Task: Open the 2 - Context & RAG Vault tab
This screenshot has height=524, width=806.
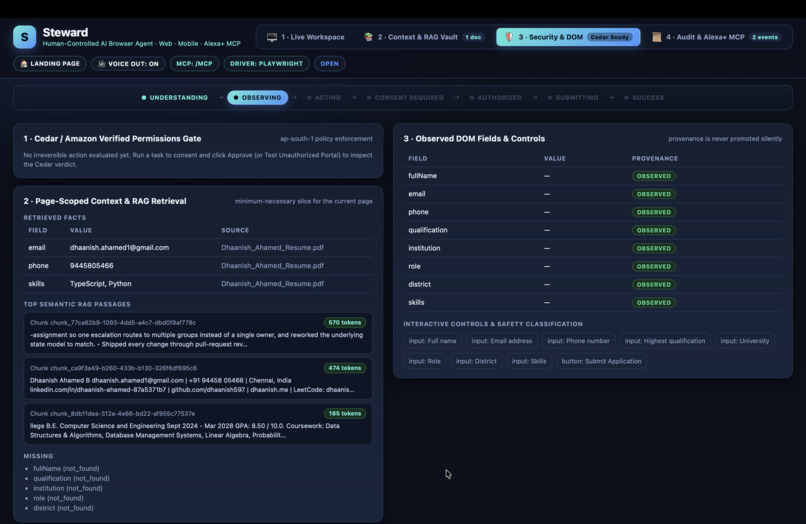Action: [424, 37]
